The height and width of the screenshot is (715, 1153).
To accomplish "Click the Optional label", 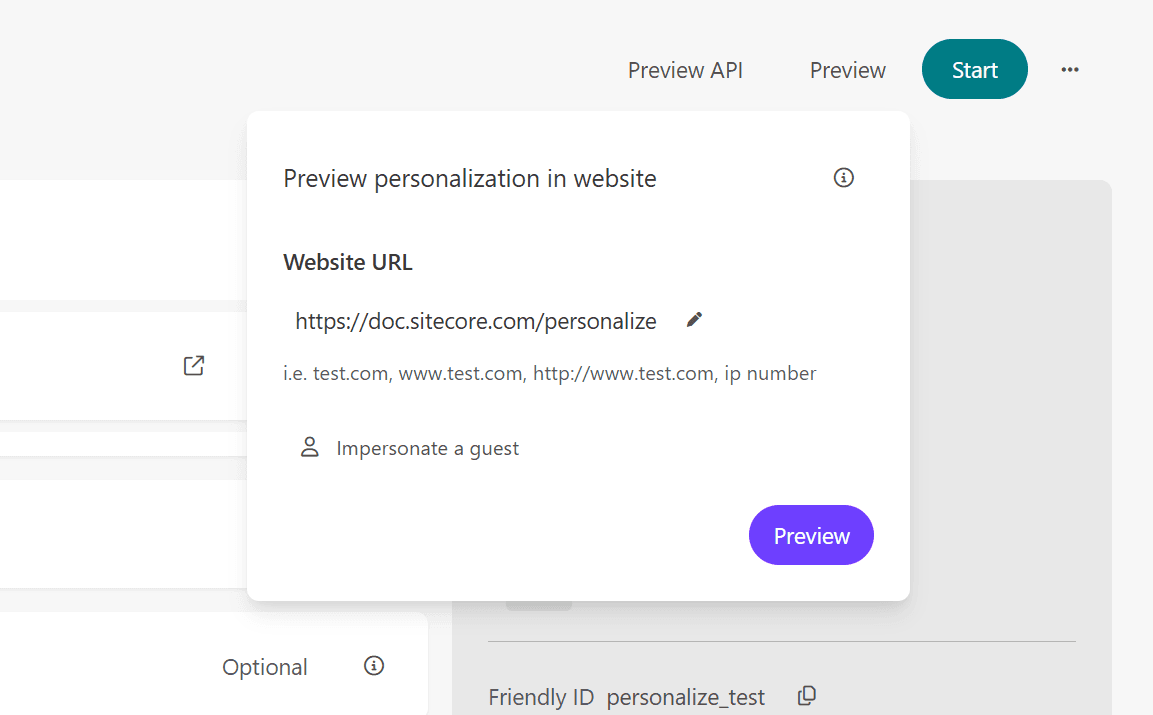I will pos(265,667).
